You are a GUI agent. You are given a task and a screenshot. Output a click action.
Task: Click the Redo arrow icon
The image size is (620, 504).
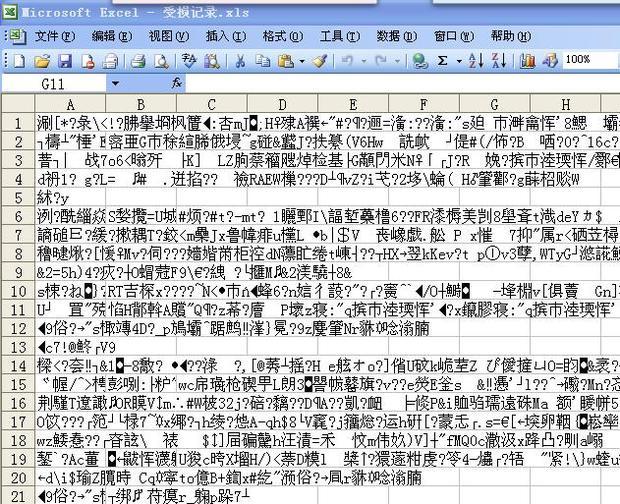(x=381, y=61)
